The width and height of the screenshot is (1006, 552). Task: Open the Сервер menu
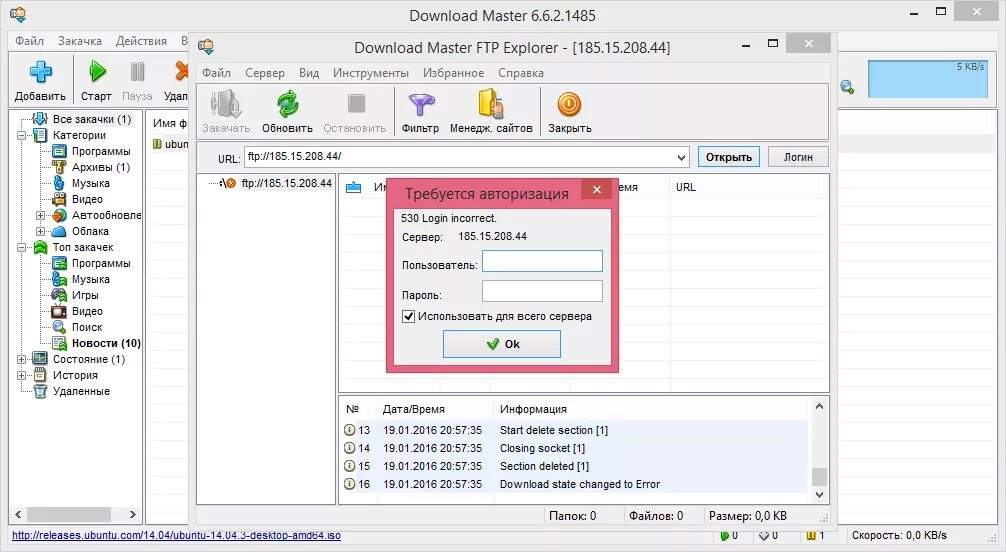(264, 73)
